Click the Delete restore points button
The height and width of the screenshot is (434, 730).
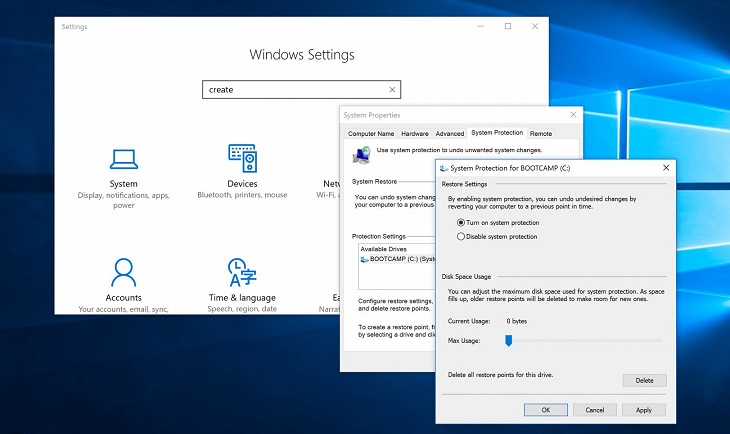(x=644, y=380)
